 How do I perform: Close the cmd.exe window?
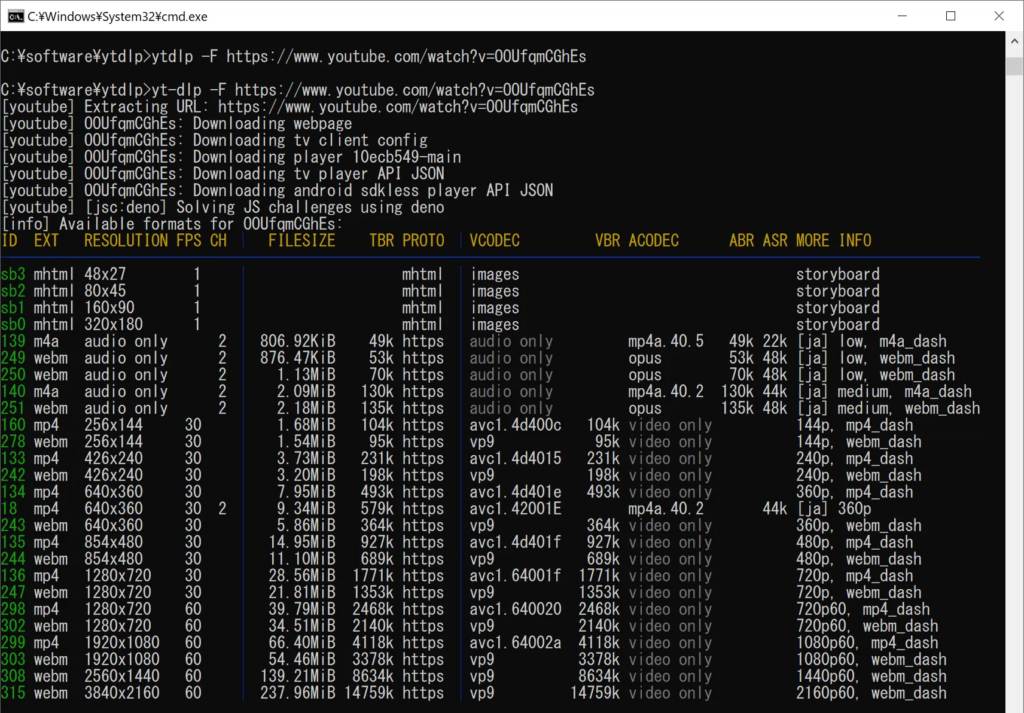pyautogui.click(x=997, y=16)
